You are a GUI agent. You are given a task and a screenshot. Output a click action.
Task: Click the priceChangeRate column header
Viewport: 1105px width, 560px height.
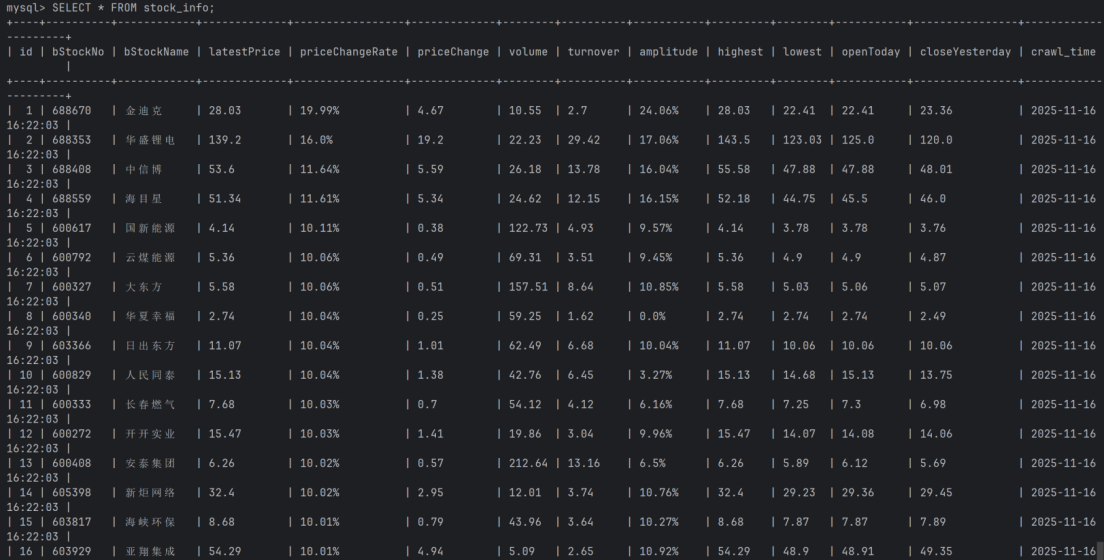click(349, 51)
